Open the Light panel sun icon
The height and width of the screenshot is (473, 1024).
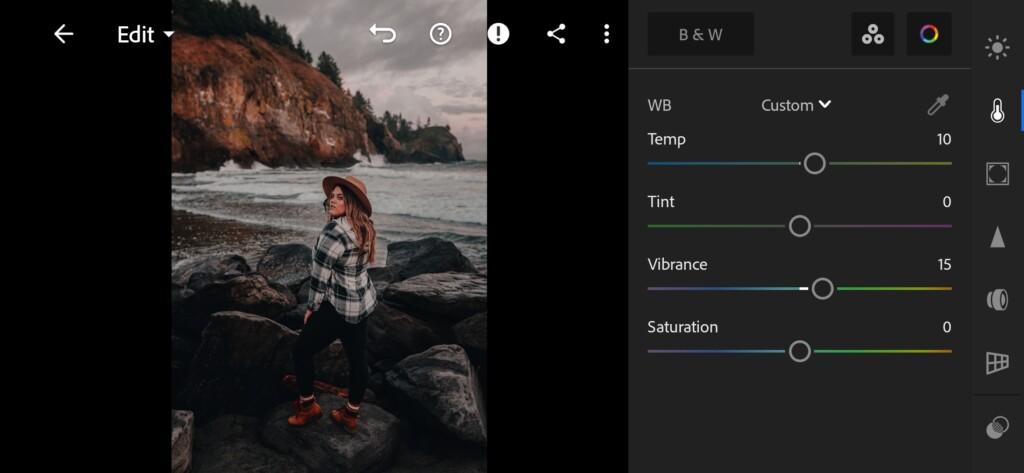pyautogui.click(x=997, y=48)
